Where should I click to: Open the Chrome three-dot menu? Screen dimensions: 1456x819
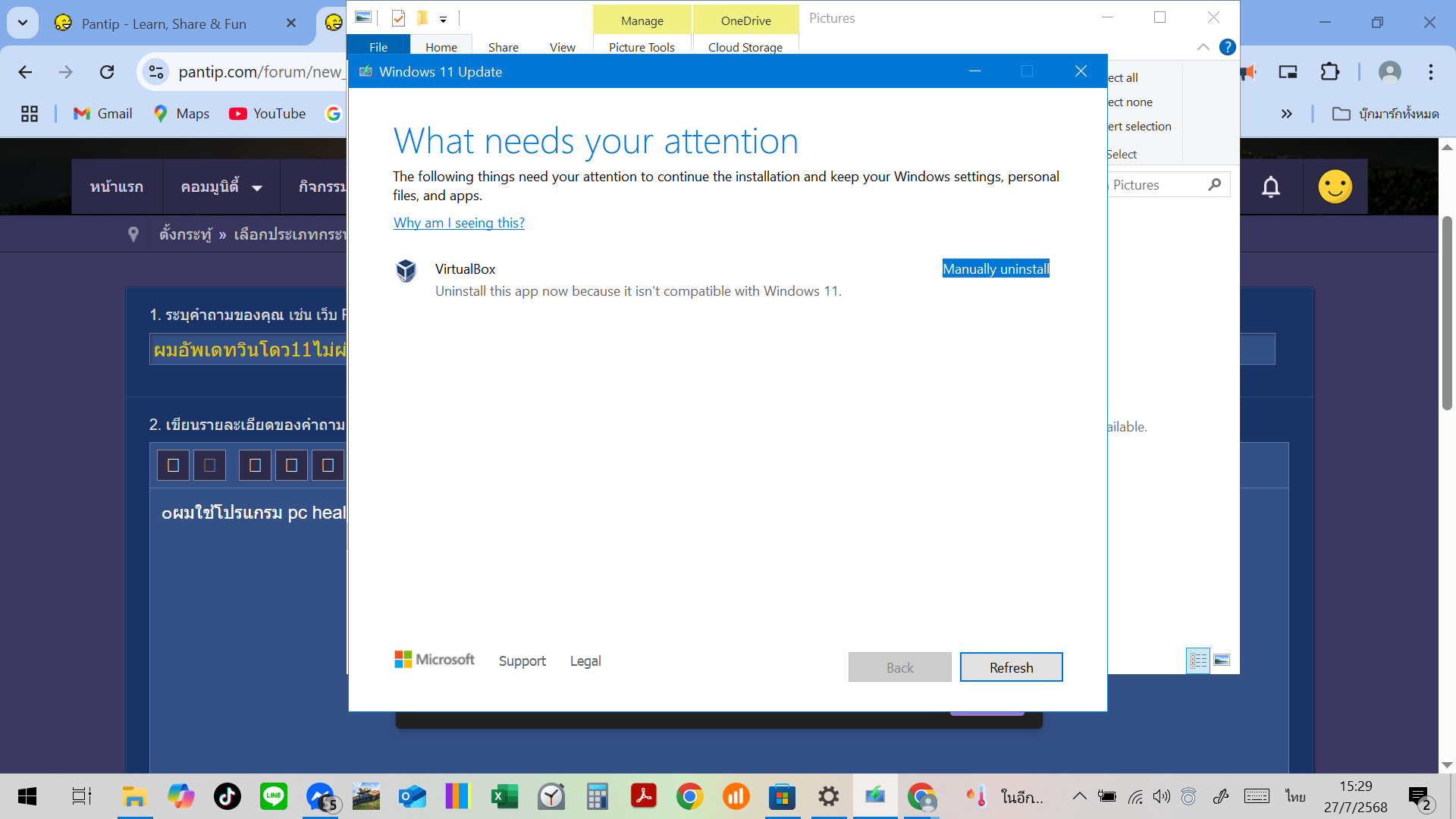pyautogui.click(x=1431, y=72)
